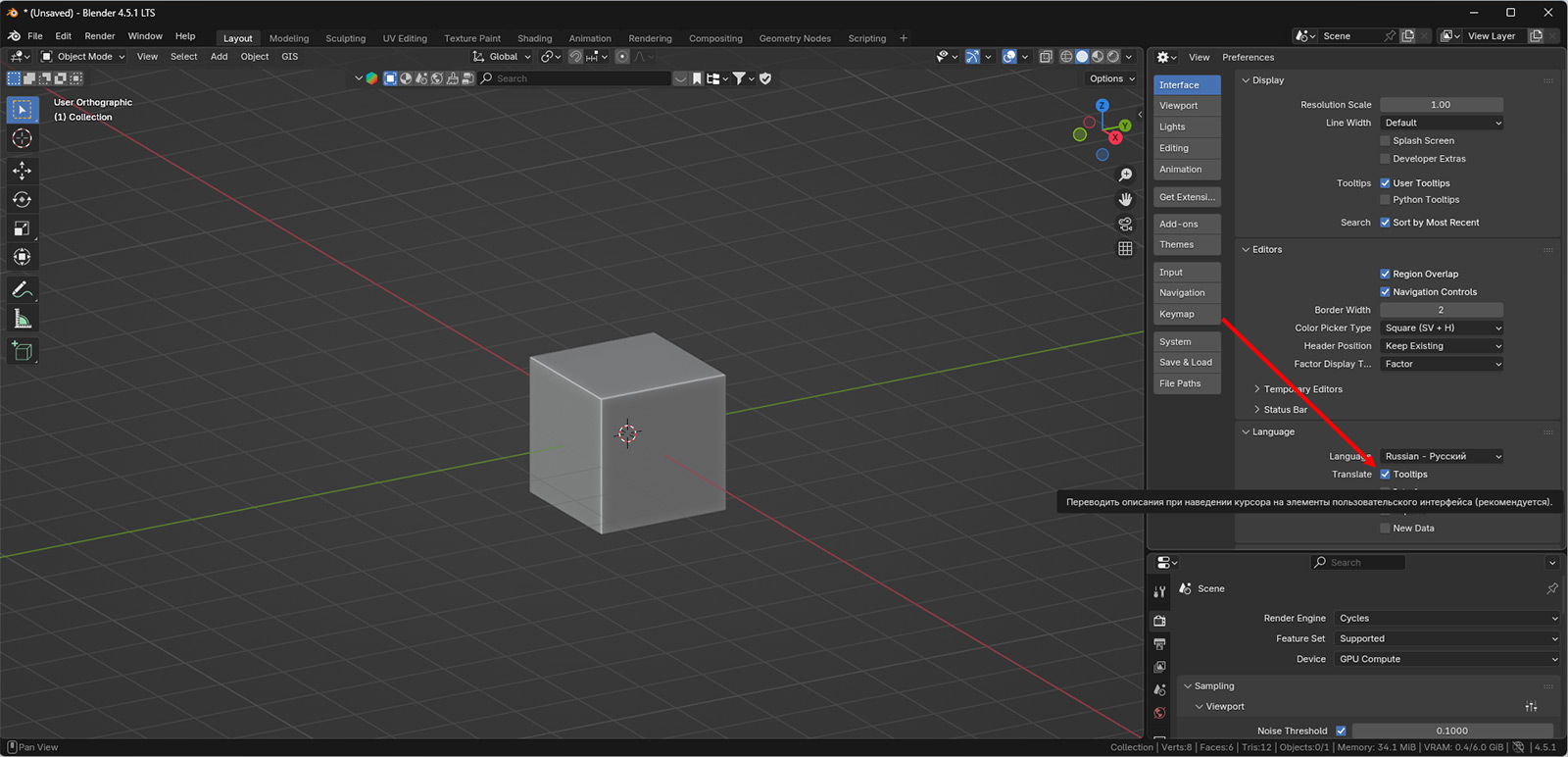Open the Render menu
Screen dimensions: 1568x757
click(x=99, y=36)
